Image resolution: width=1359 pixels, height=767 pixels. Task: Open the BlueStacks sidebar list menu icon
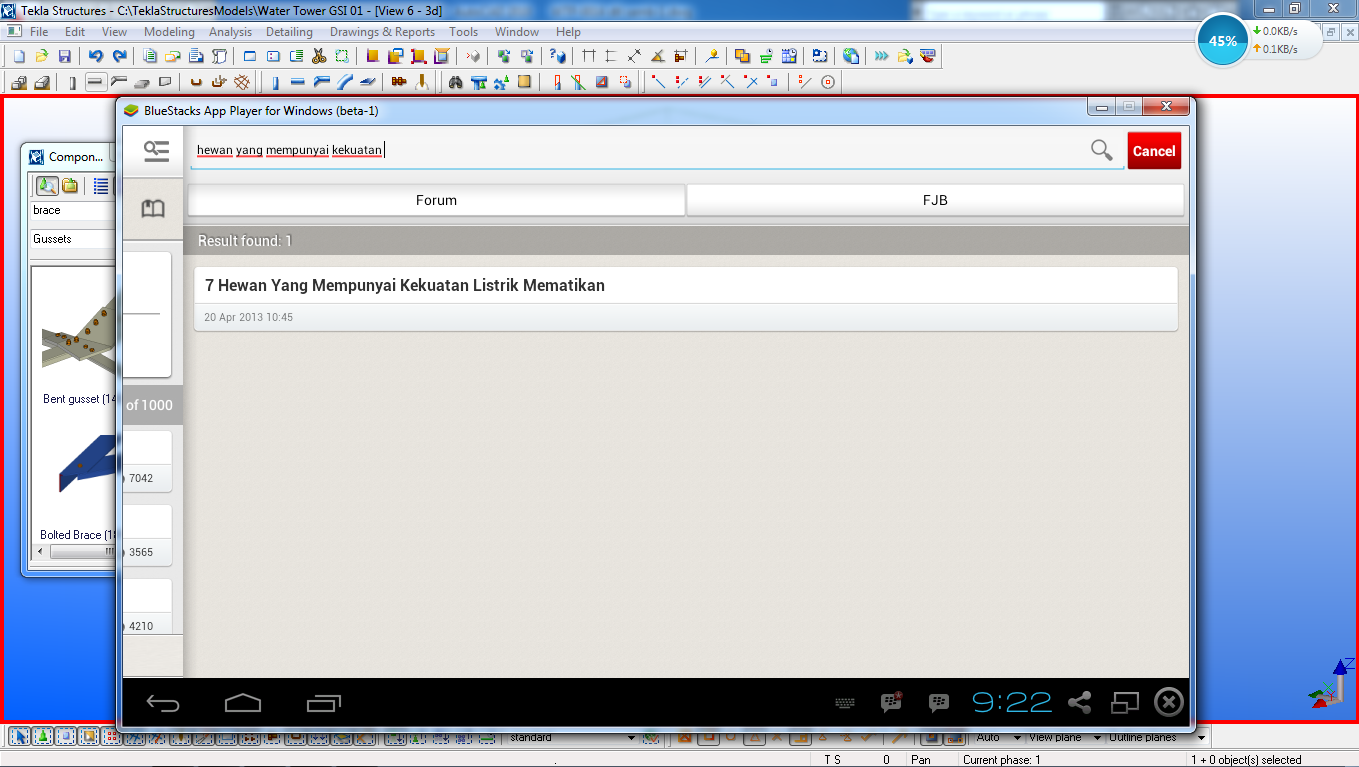(x=156, y=151)
